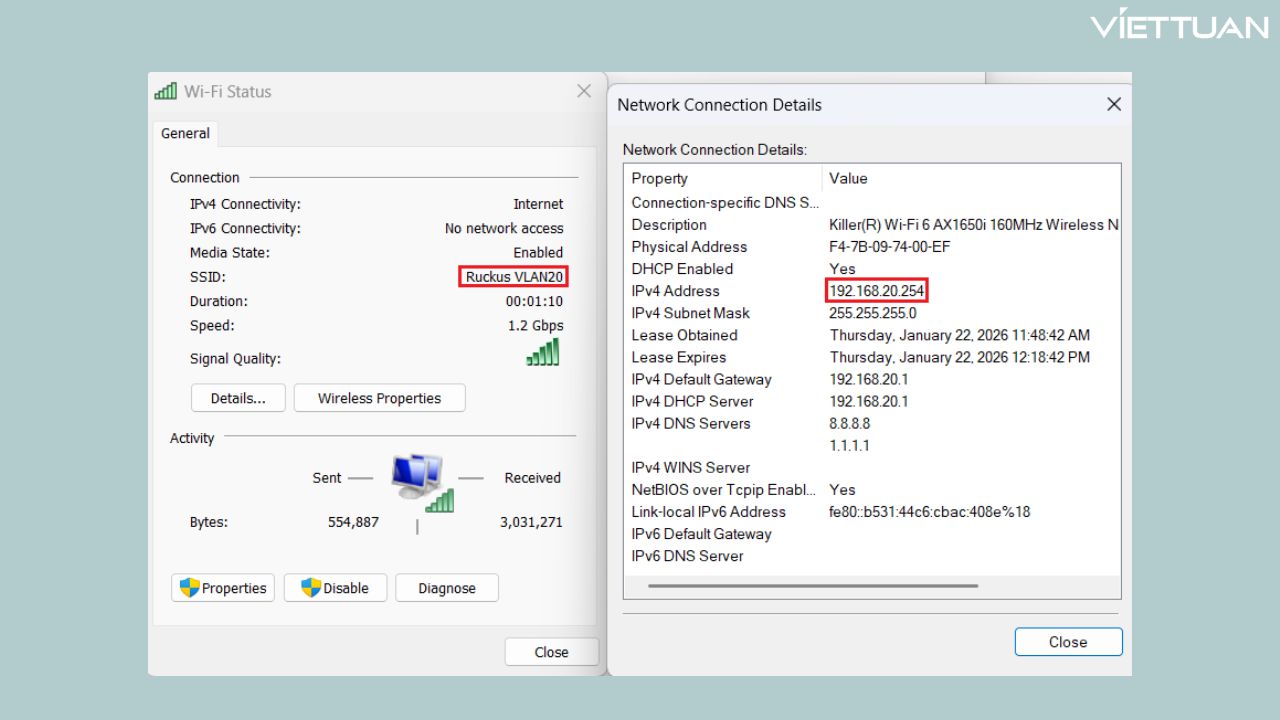Click Close in the Wi-Fi Status window
This screenshot has height=720, width=1280.
551,651
